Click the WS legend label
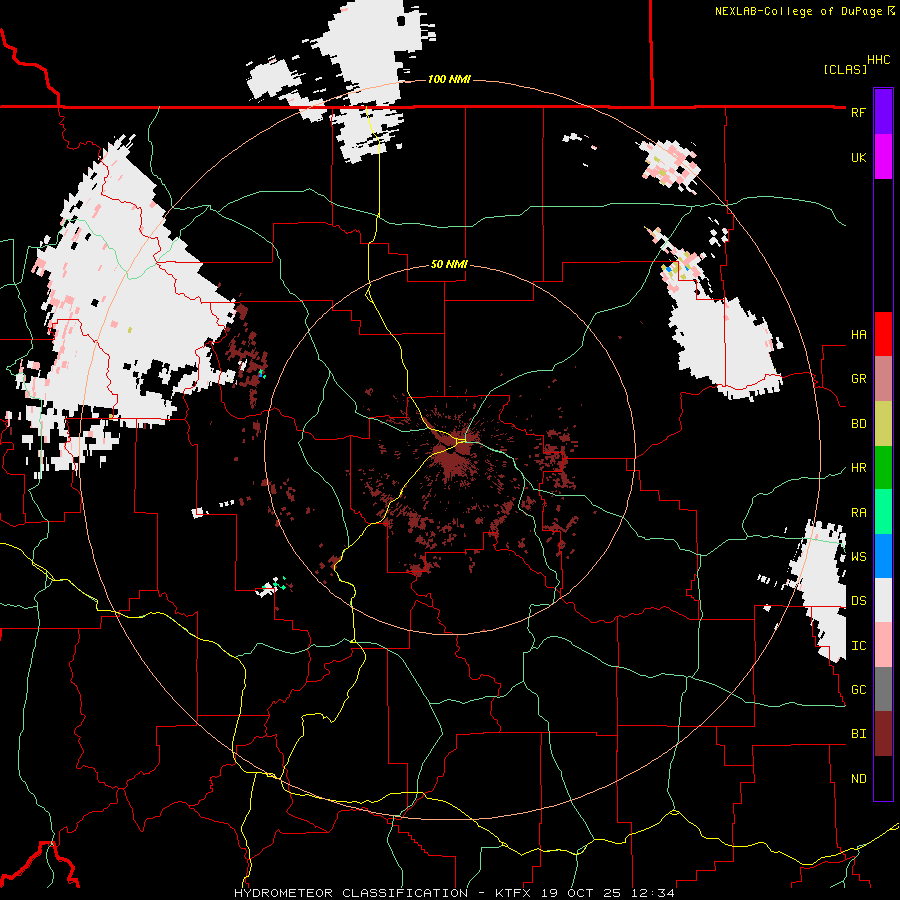This screenshot has width=900, height=900. pos(858,557)
